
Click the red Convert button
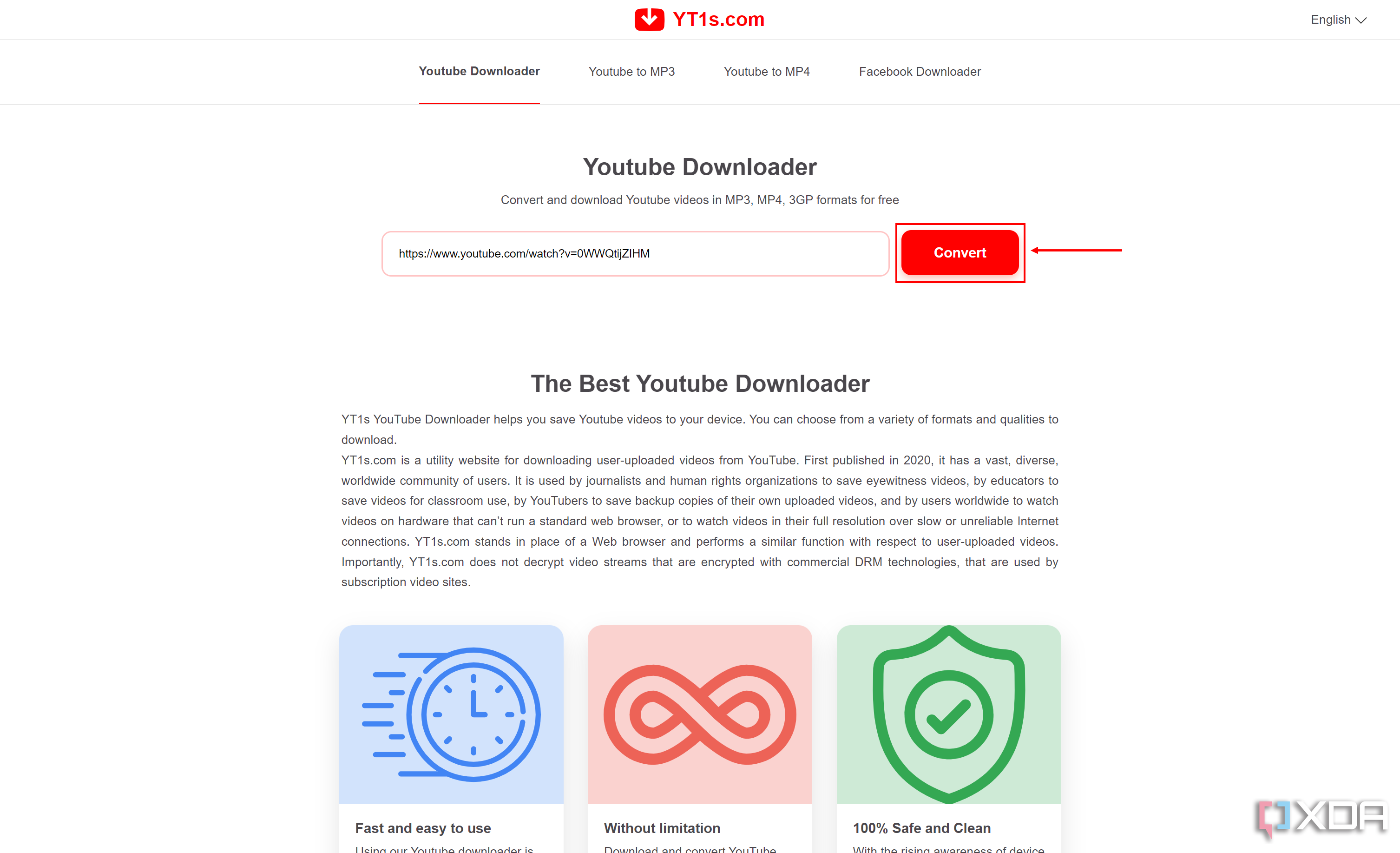(x=959, y=253)
